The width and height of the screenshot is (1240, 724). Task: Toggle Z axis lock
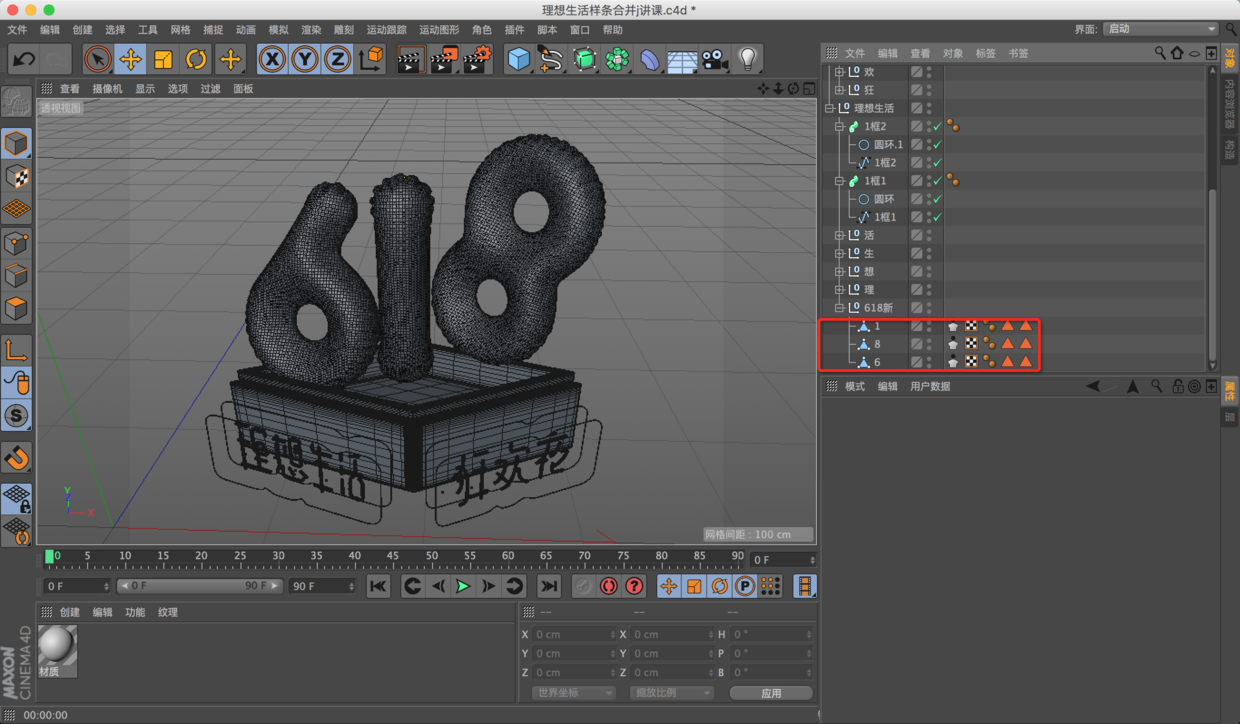(x=338, y=59)
